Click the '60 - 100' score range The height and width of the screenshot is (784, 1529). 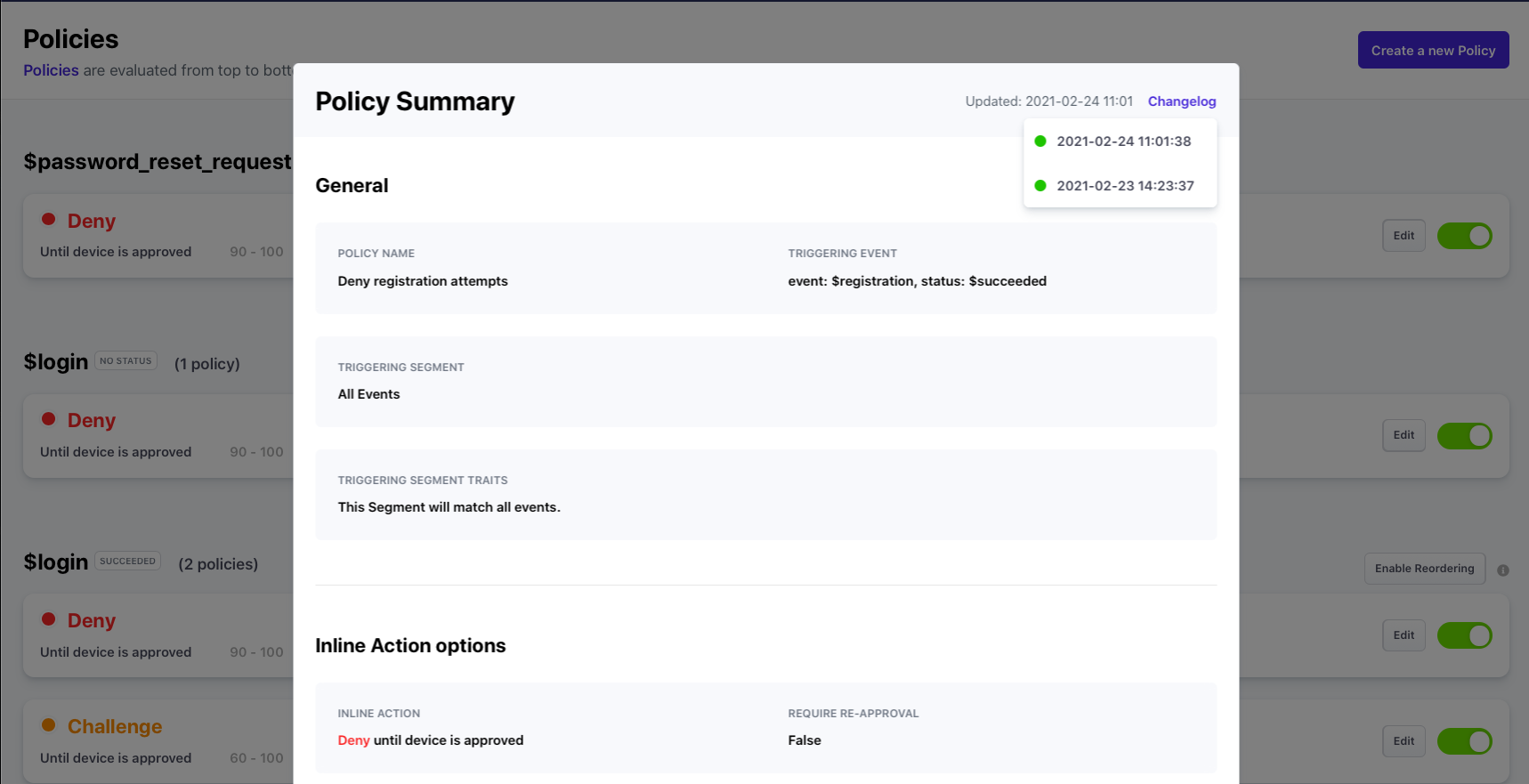(x=256, y=758)
